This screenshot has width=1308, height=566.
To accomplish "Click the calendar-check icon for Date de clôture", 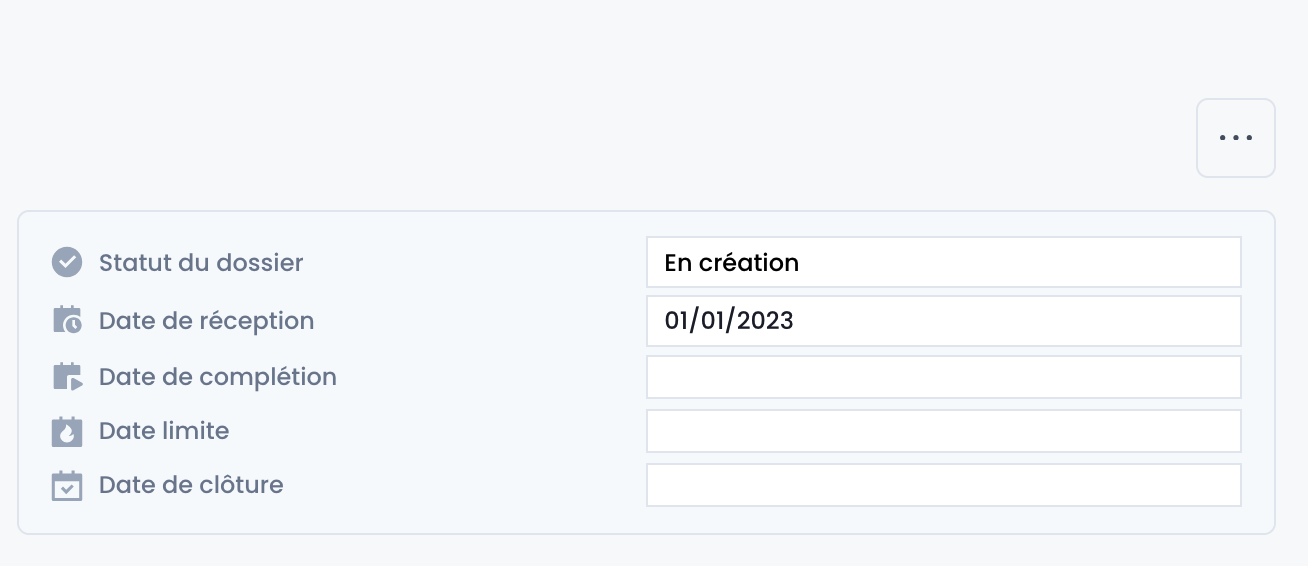I will coord(67,485).
